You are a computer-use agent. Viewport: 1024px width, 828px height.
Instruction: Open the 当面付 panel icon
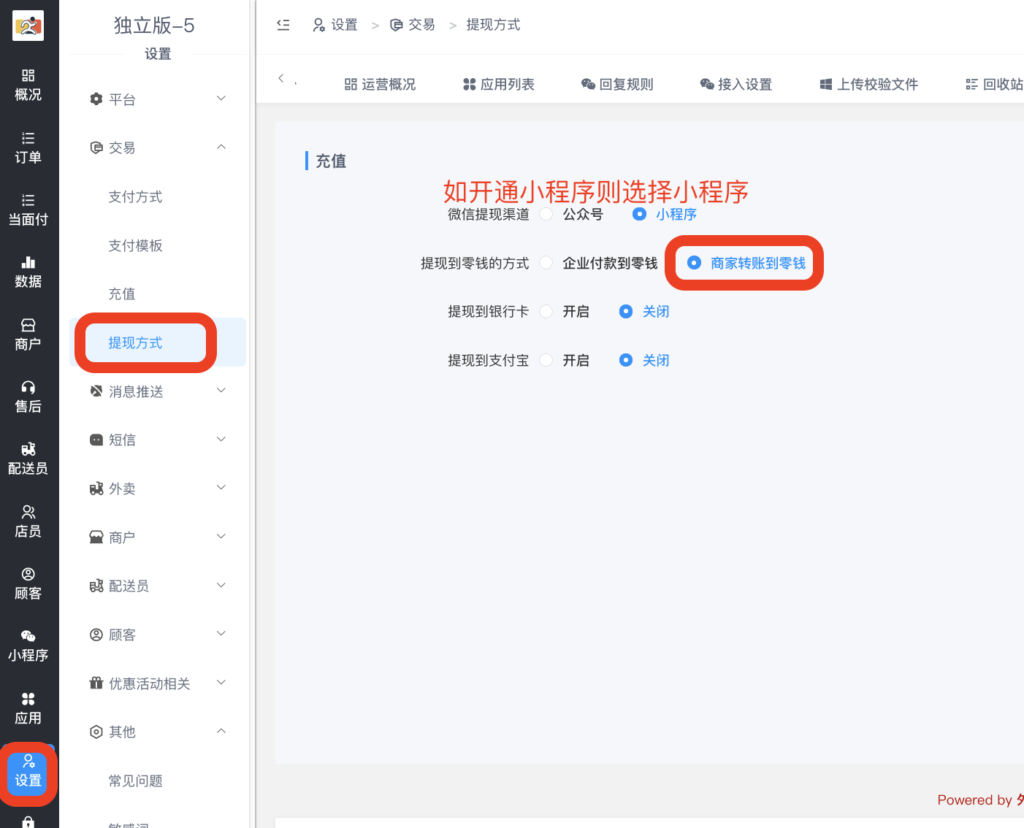[x=29, y=208]
